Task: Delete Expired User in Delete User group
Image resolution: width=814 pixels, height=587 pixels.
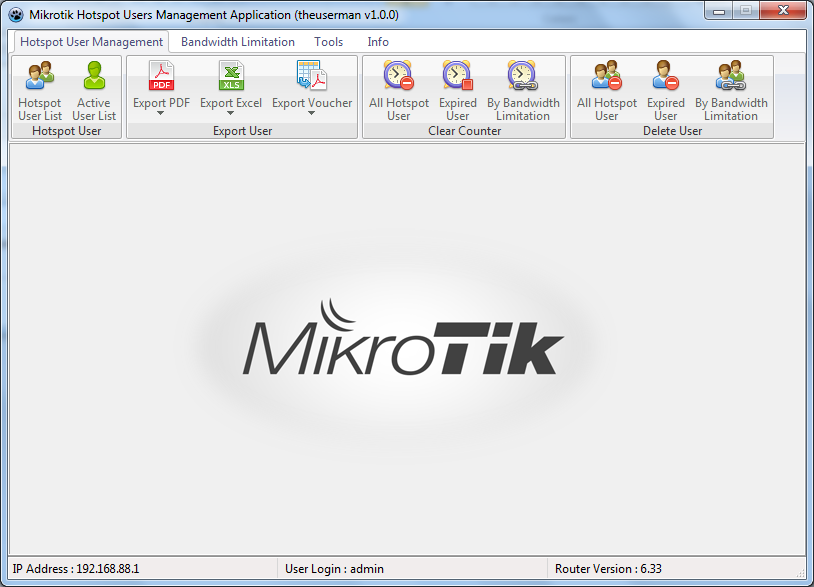Action: tap(666, 90)
